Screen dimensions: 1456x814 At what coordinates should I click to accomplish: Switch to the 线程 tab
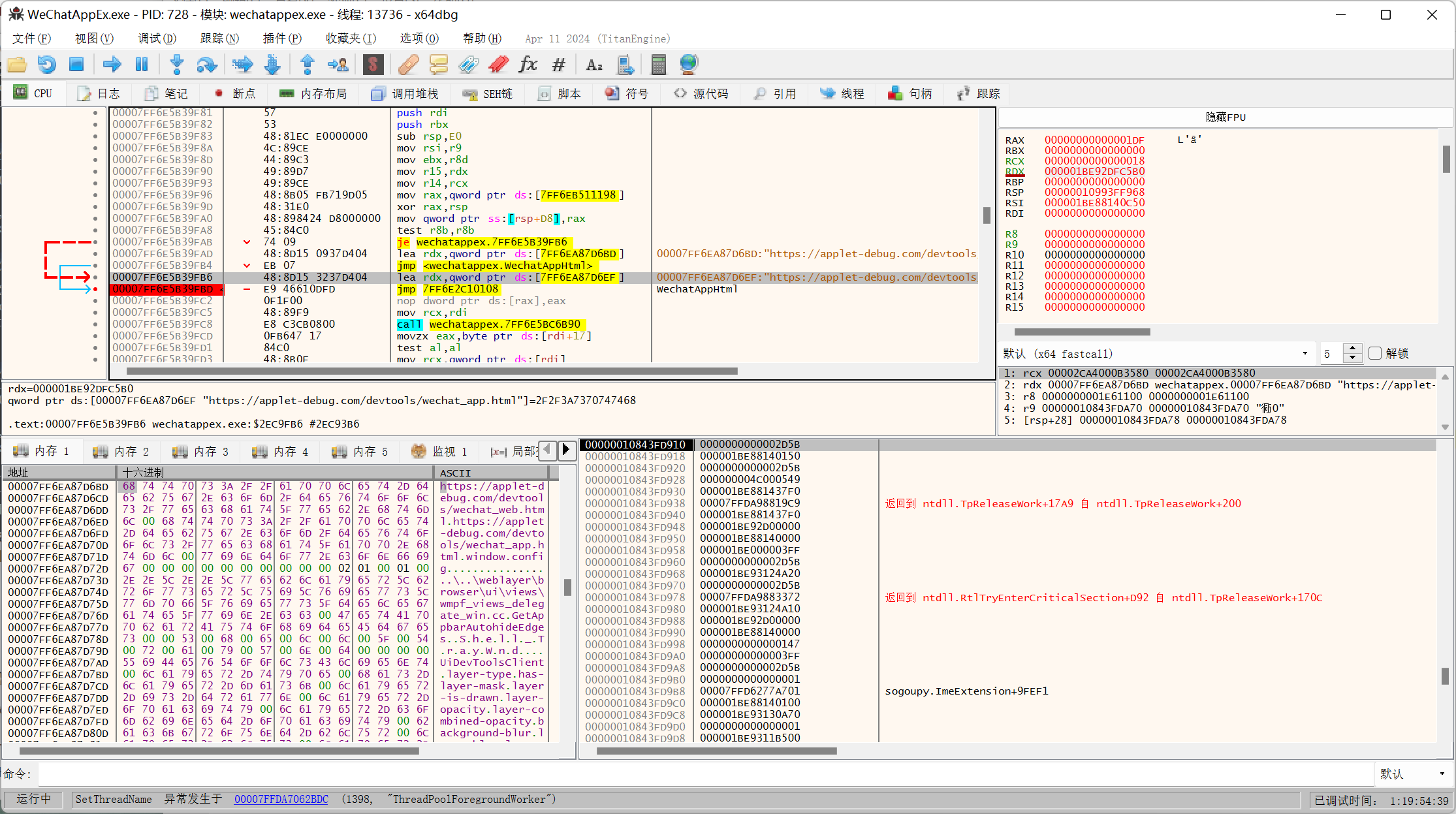coord(842,93)
